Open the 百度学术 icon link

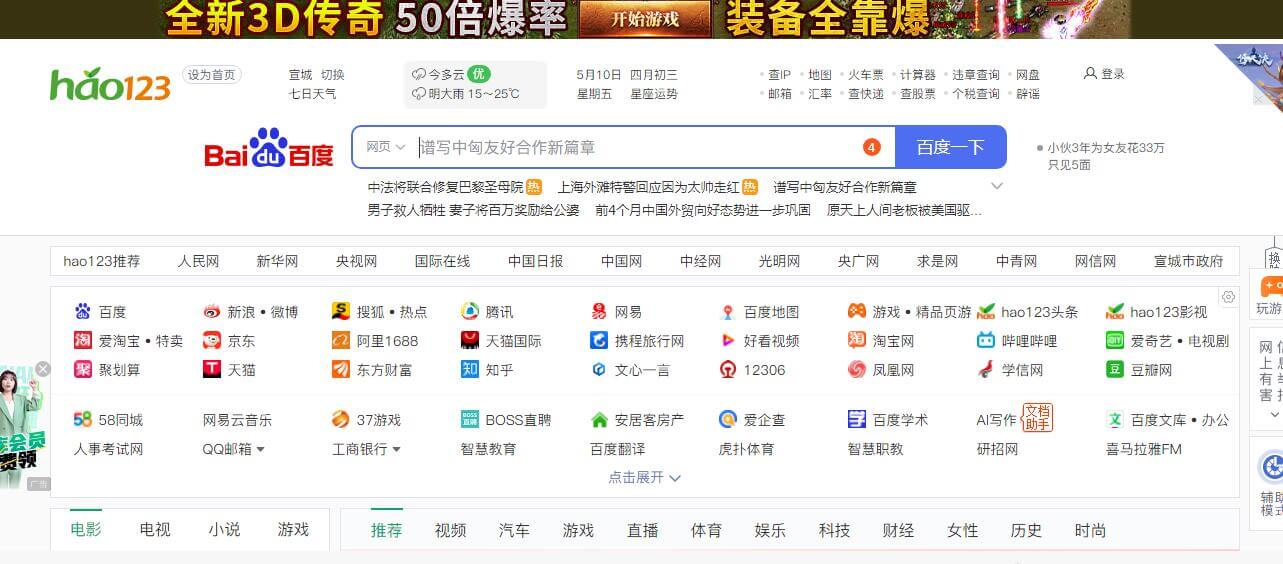click(857, 420)
